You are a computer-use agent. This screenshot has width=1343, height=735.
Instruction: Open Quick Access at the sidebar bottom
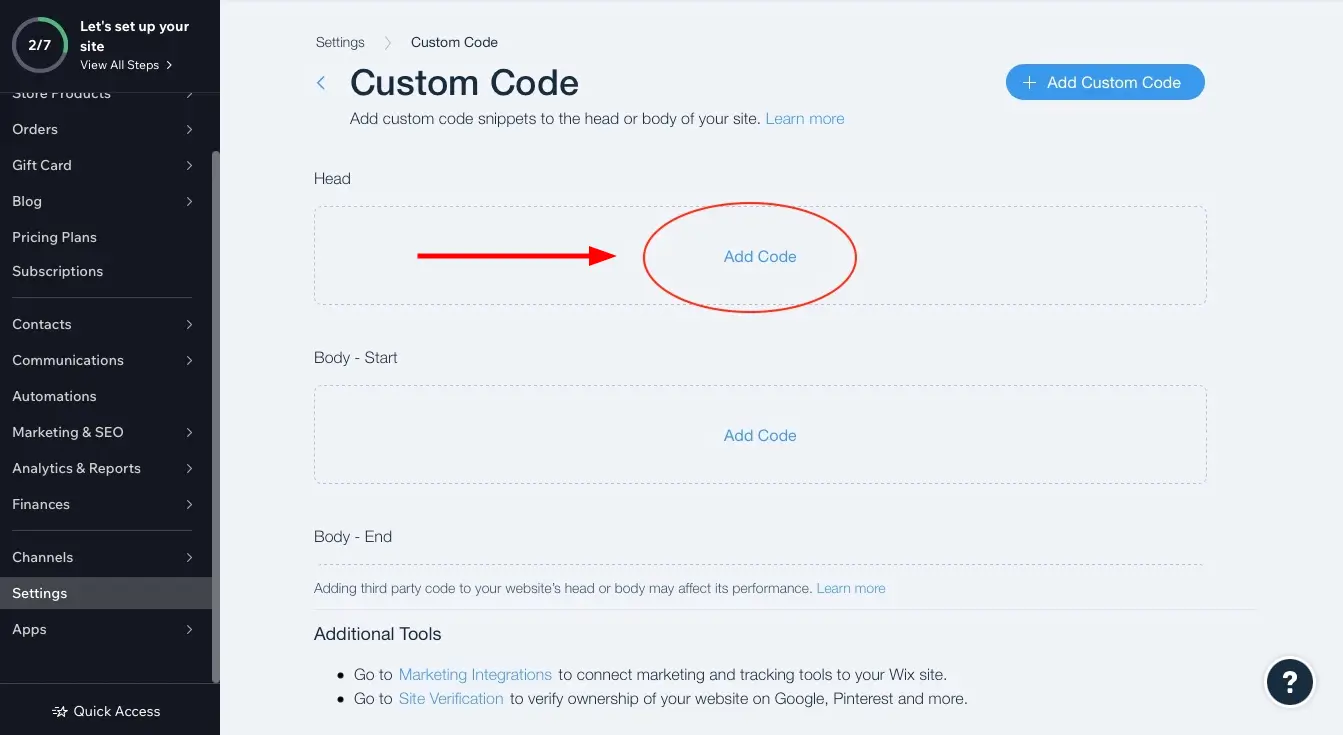pyautogui.click(x=106, y=711)
